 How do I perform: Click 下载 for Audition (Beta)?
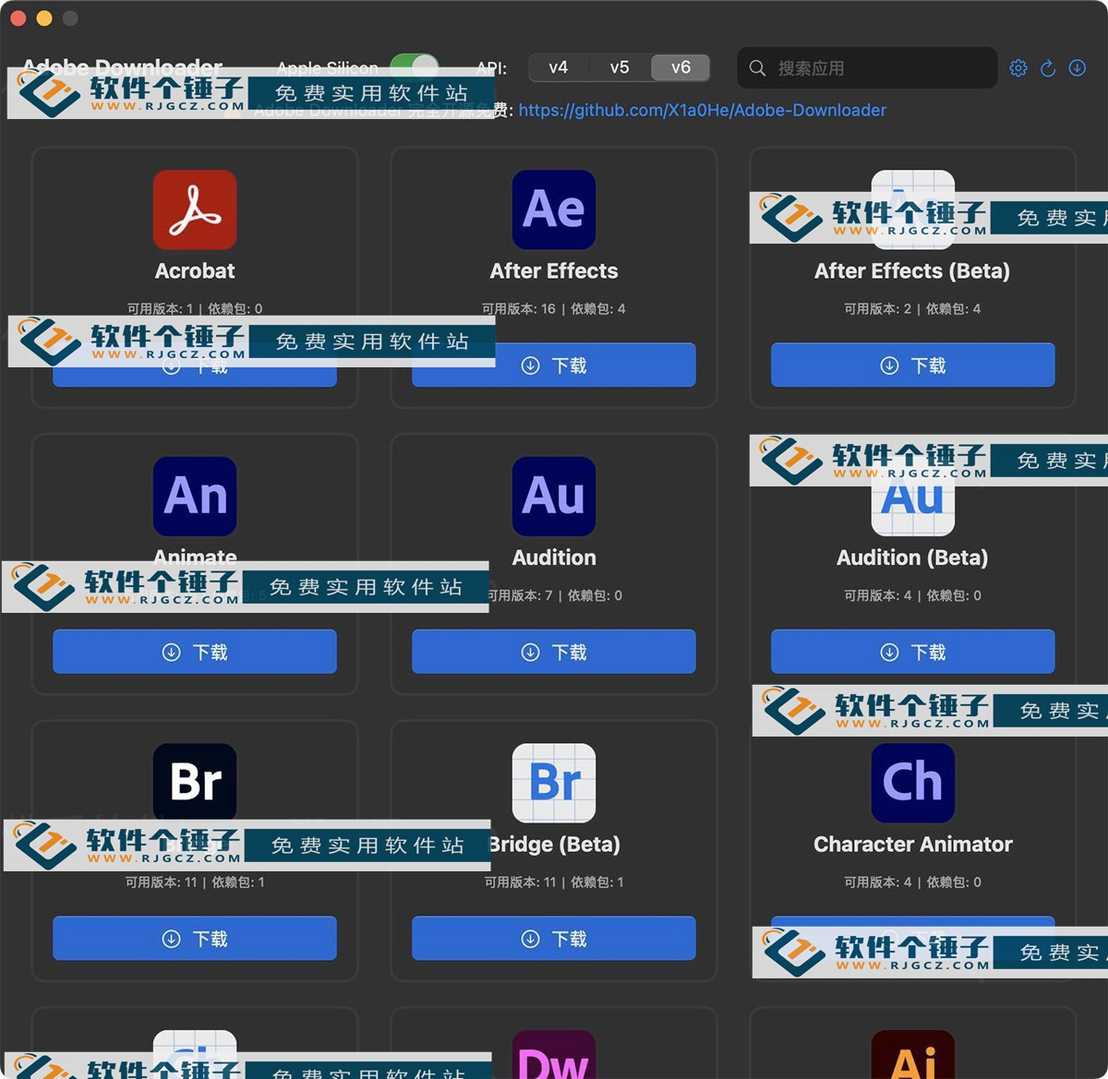pyautogui.click(x=913, y=651)
